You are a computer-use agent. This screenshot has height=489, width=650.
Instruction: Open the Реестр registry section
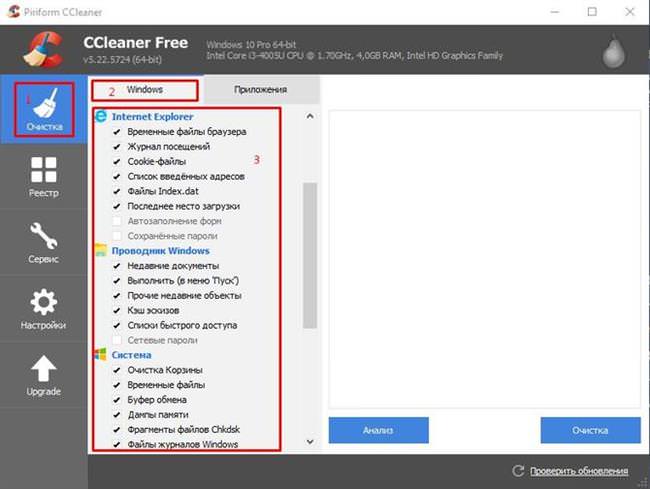tap(44, 177)
